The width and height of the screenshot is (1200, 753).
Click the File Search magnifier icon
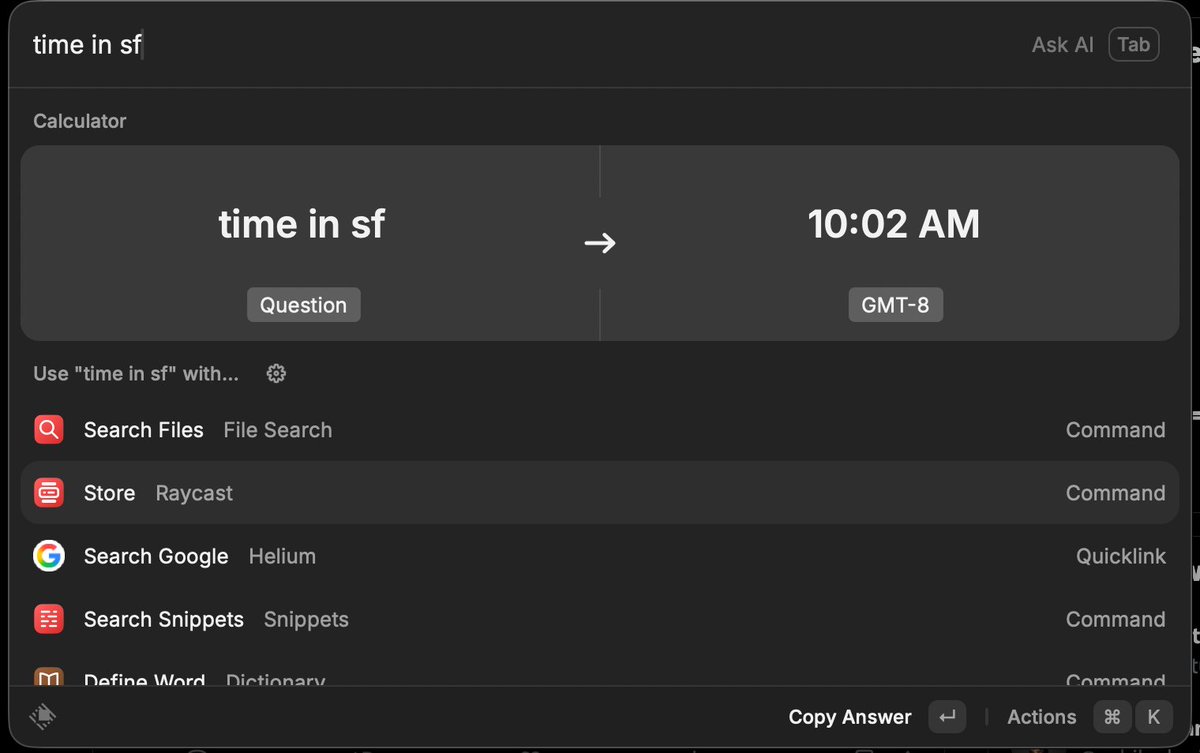click(48, 429)
